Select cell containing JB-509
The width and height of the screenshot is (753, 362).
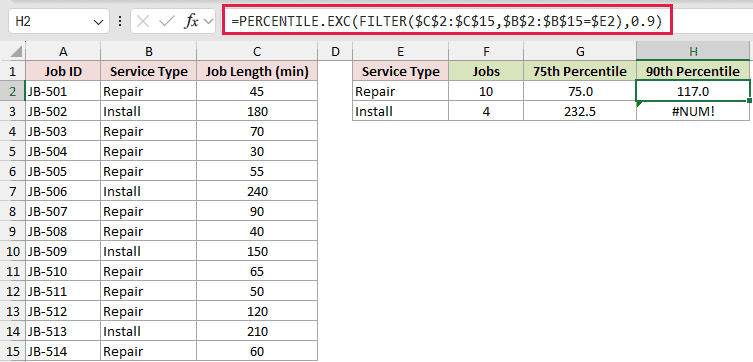point(63,252)
